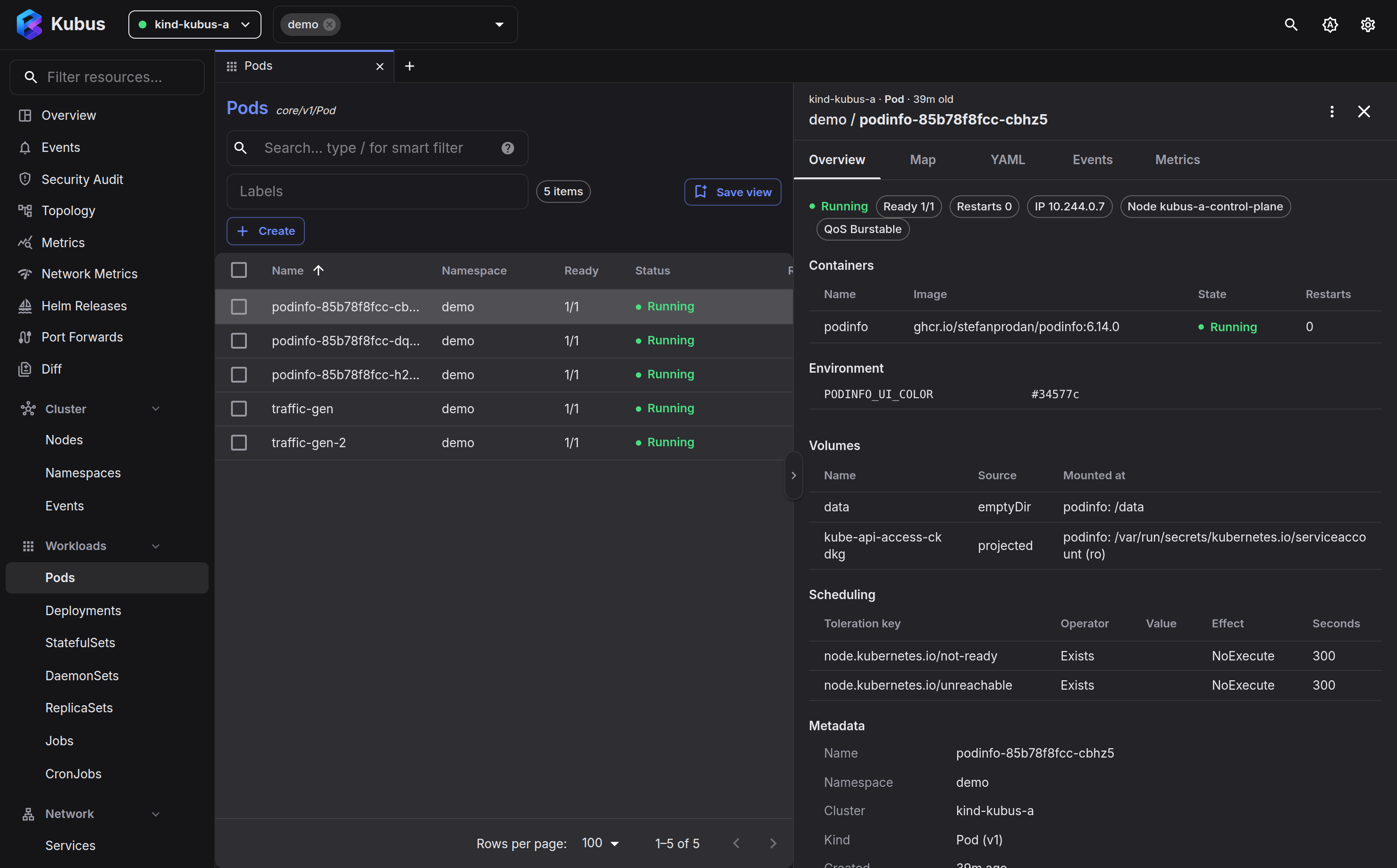The height and width of the screenshot is (868, 1397).
Task: Open Services in sidebar
Action: pyautogui.click(x=107, y=846)
